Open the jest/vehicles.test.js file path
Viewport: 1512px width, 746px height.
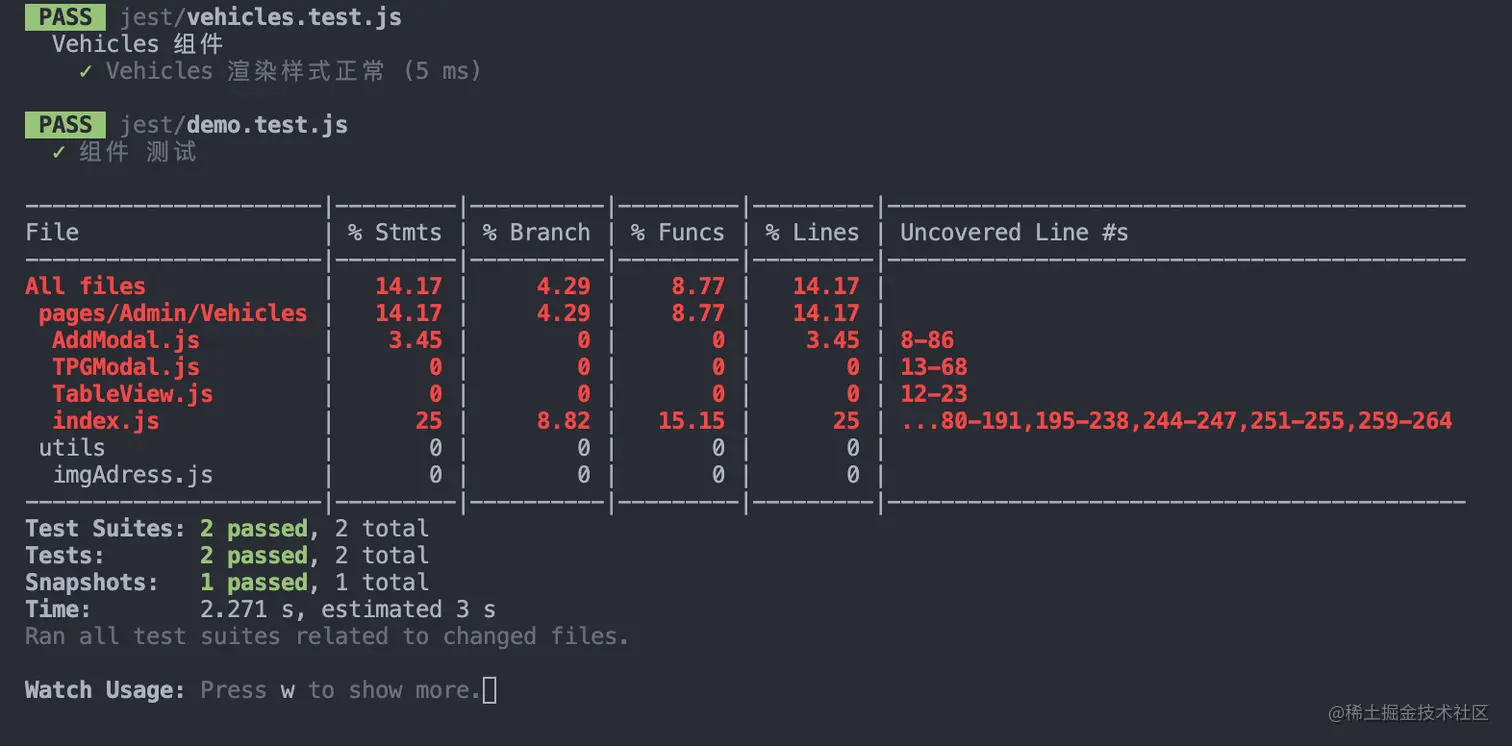coord(260,17)
